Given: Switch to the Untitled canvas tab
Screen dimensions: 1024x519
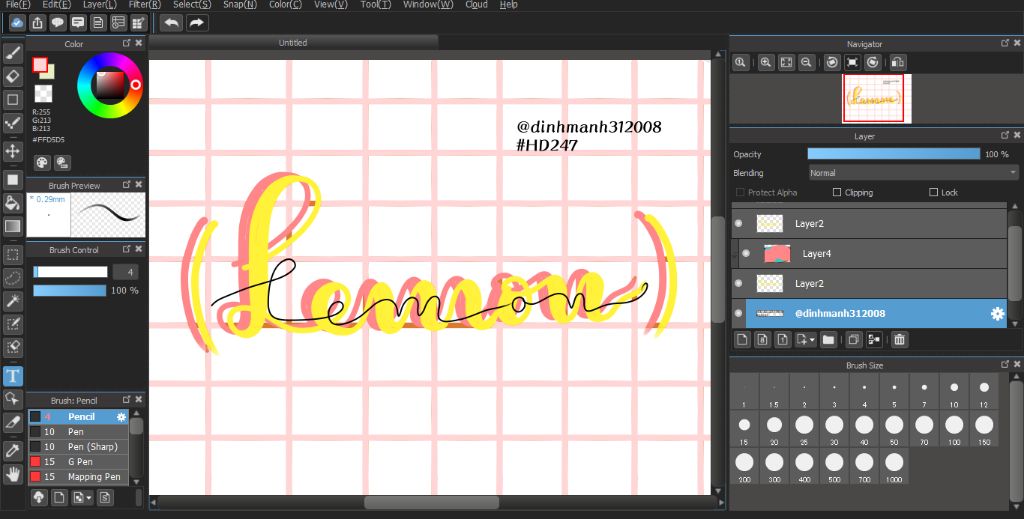Looking at the screenshot, I should click(293, 42).
